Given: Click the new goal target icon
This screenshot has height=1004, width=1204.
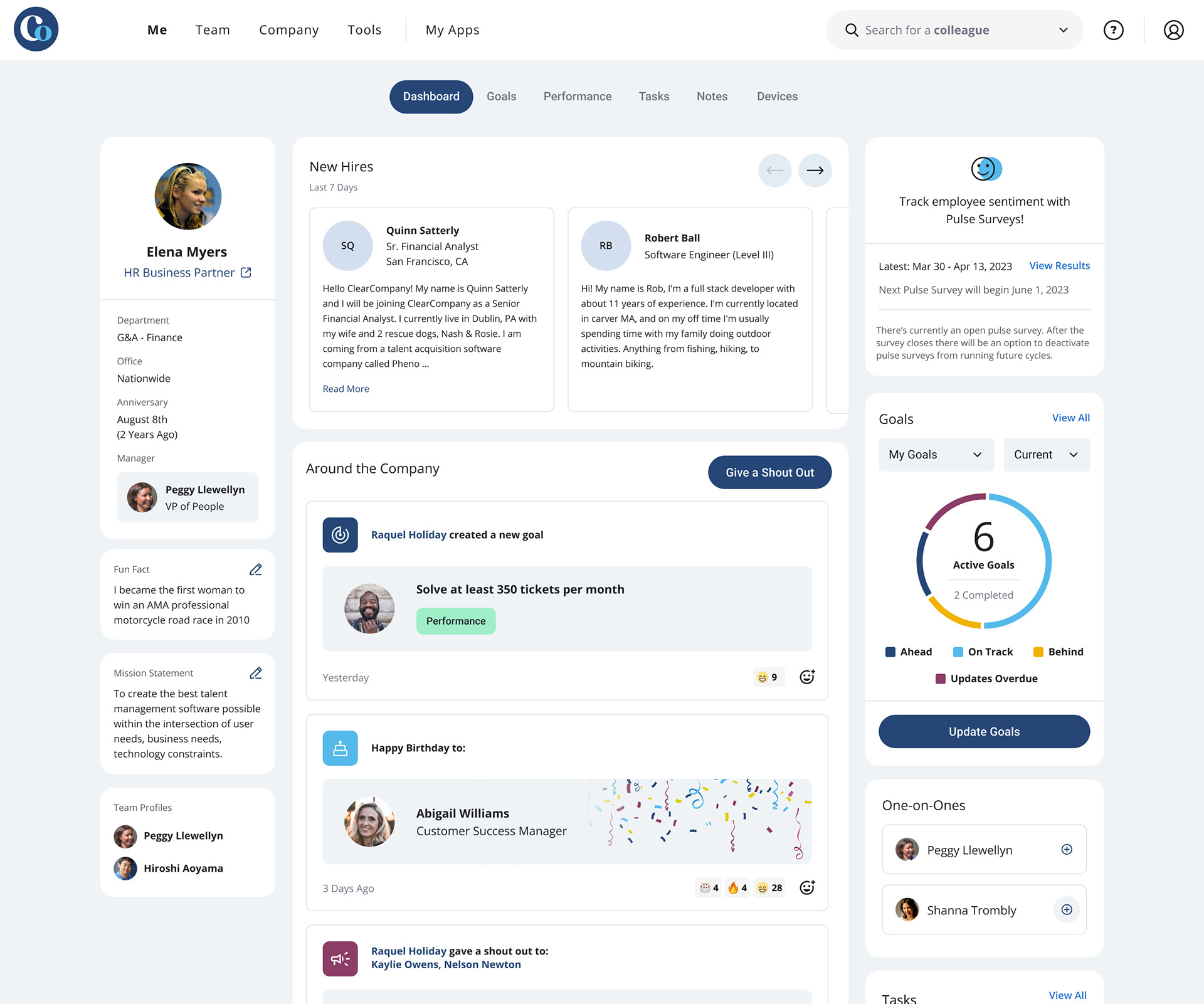Looking at the screenshot, I should coord(340,535).
